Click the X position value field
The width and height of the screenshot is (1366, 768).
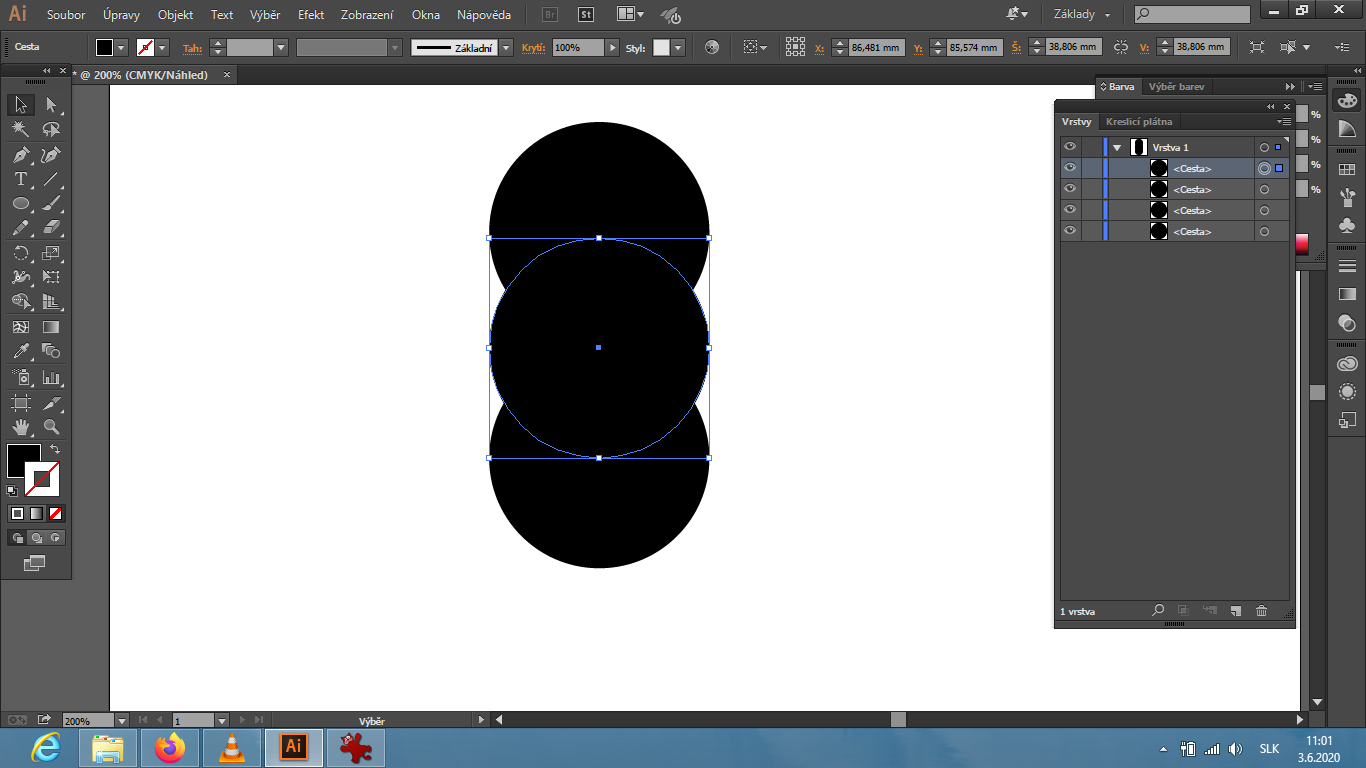point(875,48)
